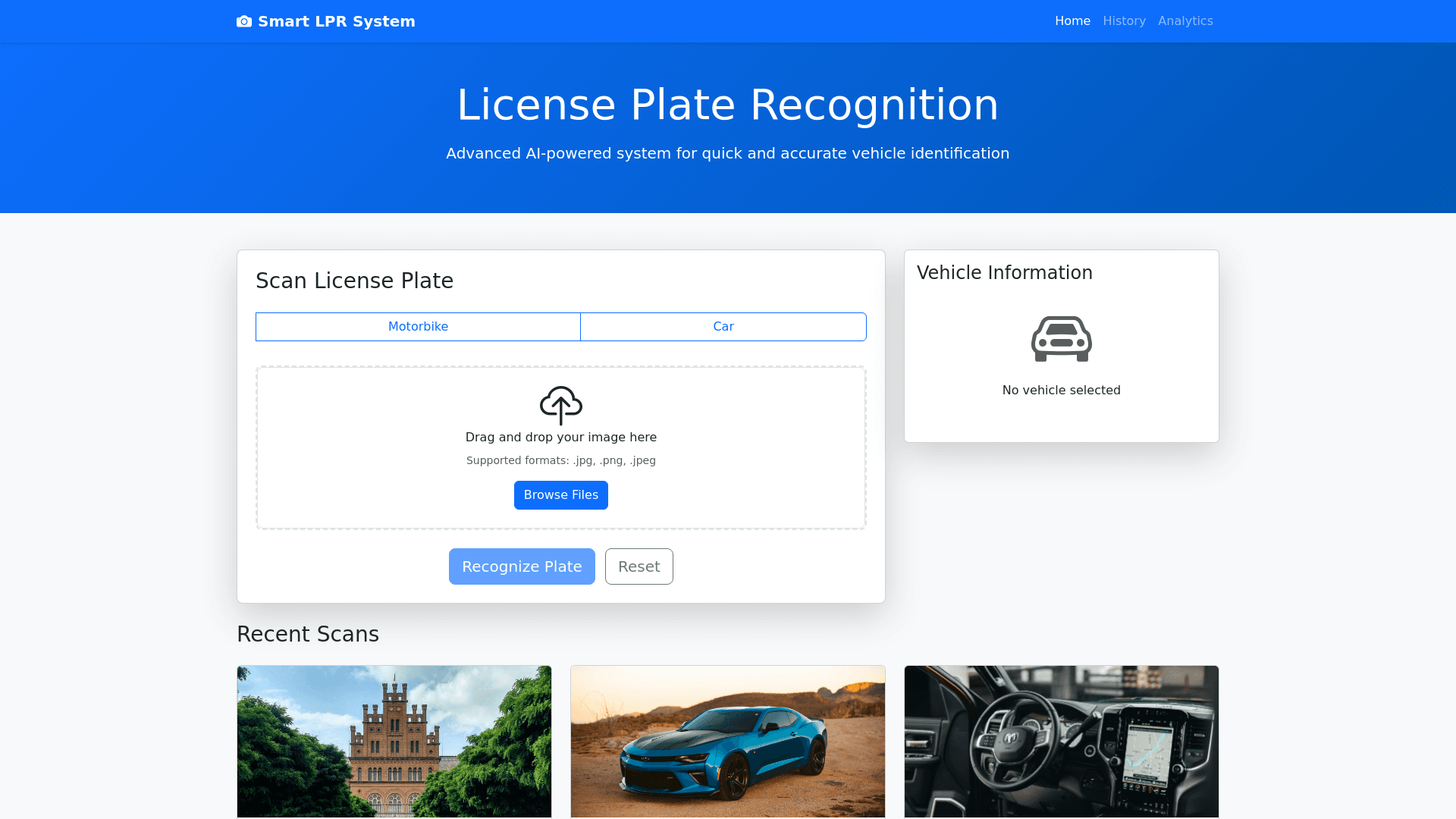Open the castle building scan thumbnail

coord(394,742)
